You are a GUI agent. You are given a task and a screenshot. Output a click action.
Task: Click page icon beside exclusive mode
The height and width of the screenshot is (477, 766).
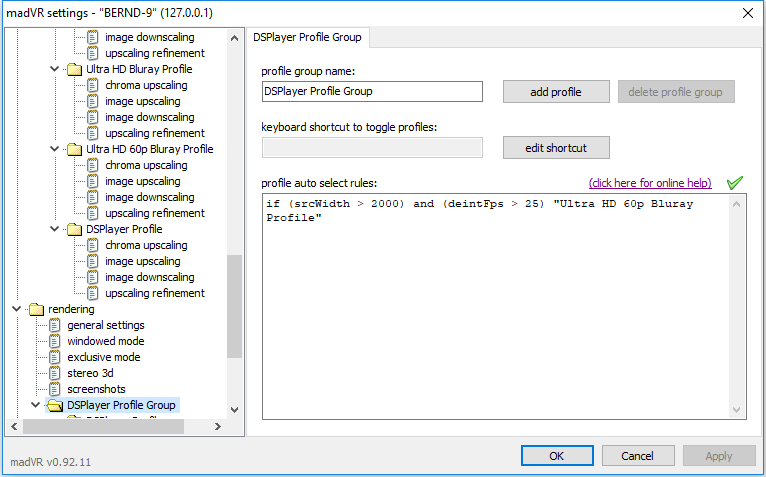[x=55, y=357]
